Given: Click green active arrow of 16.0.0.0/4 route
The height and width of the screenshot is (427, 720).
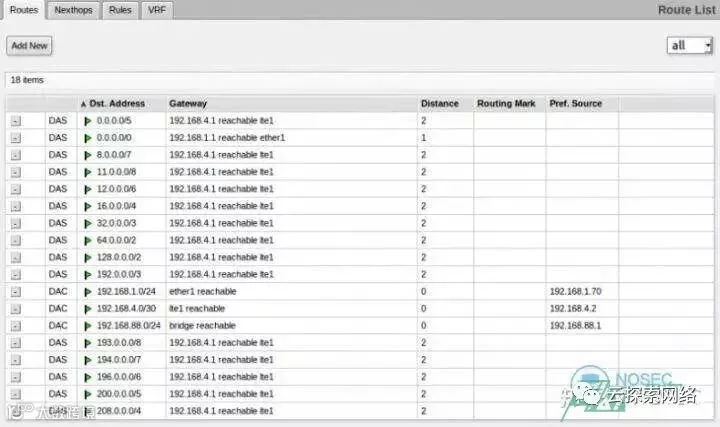Looking at the screenshot, I should click(88, 207).
